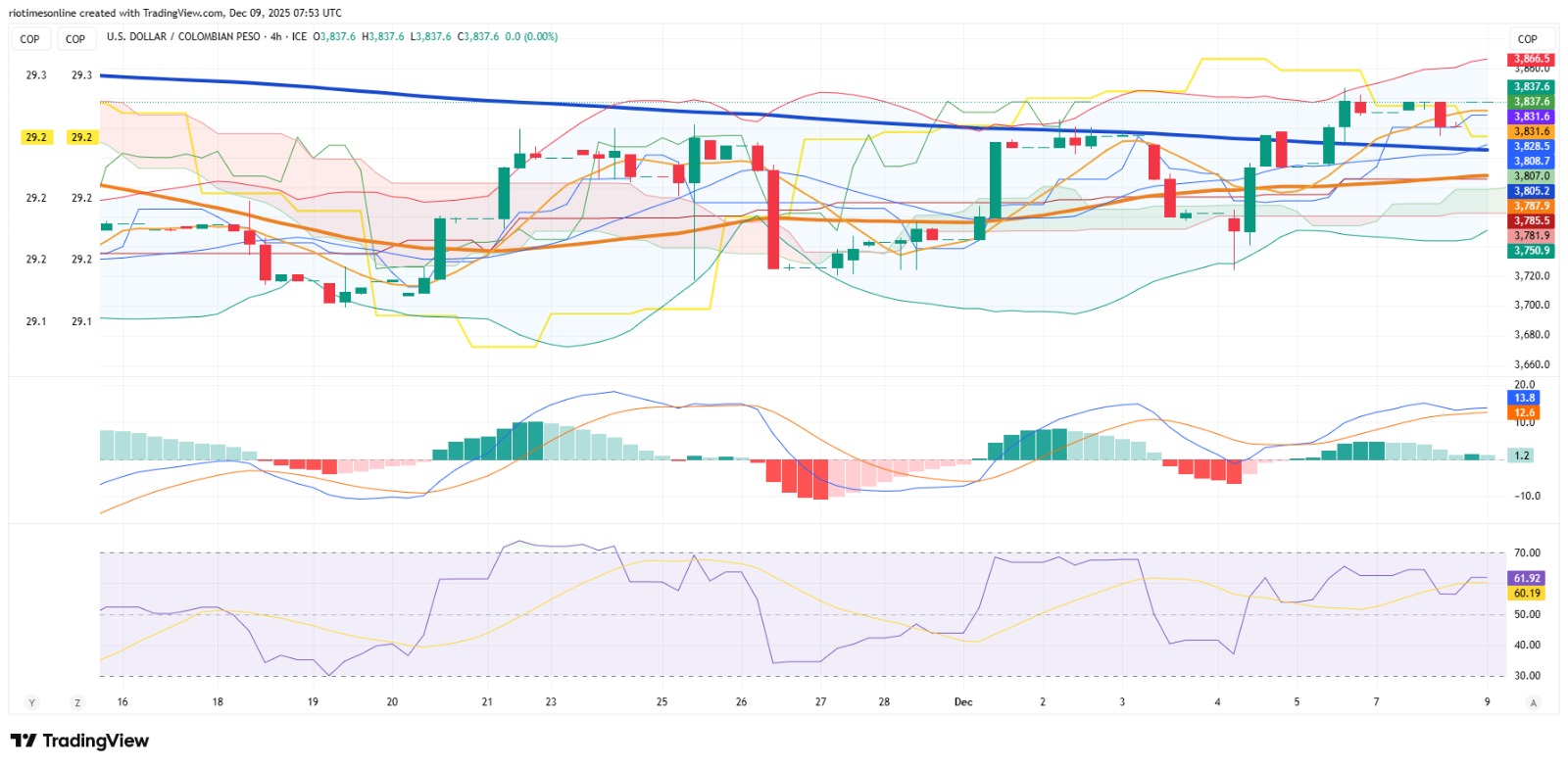Click the 3,807.0 price label
1568x767 pixels.
point(1532,176)
